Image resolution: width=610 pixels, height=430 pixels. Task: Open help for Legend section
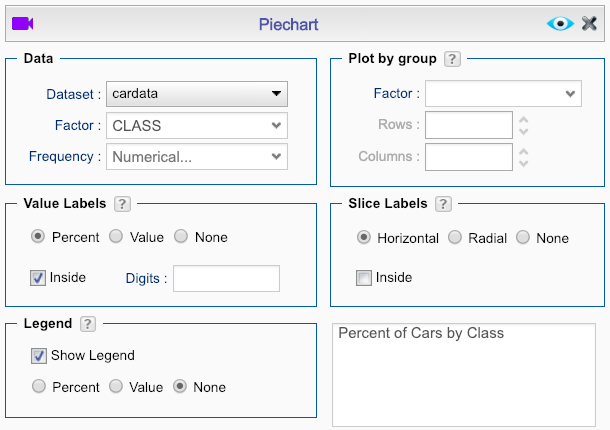tap(88, 324)
